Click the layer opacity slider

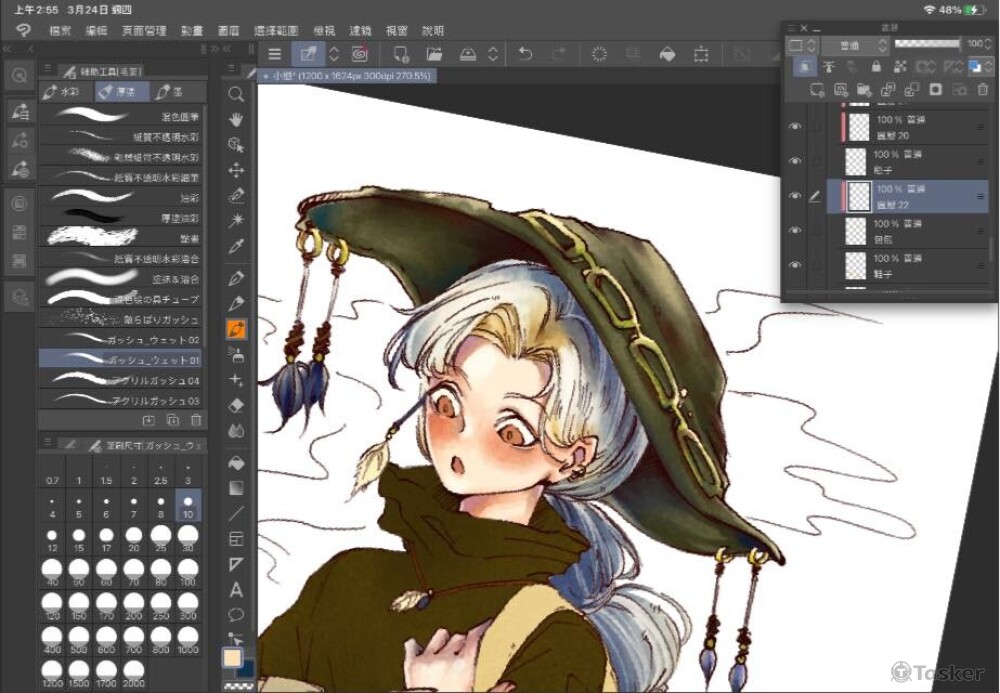click(925, 45)
